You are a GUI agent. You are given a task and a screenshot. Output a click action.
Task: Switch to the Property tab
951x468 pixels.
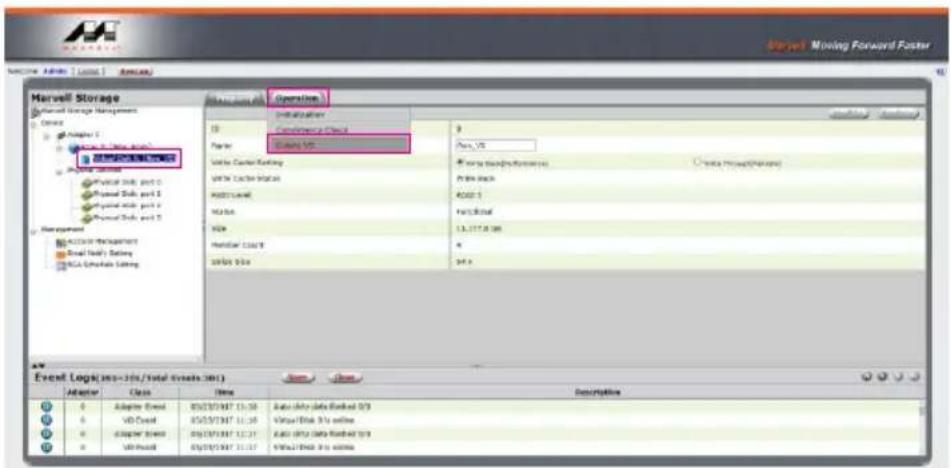point(235,98)
